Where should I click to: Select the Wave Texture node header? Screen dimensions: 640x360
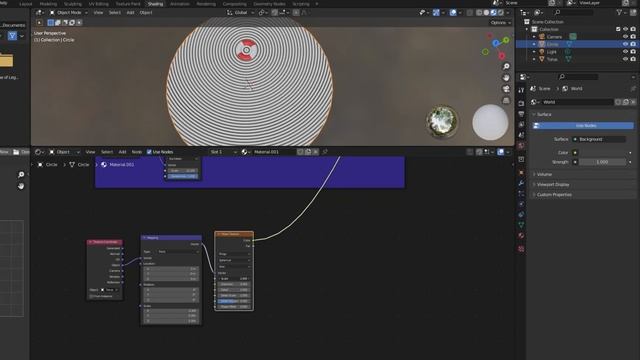234,234
